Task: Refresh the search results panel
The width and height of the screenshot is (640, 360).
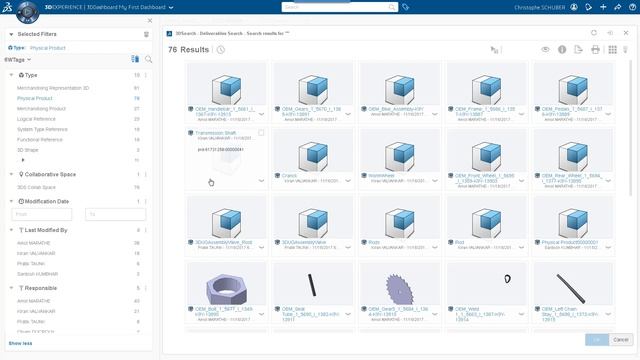Action: click(594, 33)
